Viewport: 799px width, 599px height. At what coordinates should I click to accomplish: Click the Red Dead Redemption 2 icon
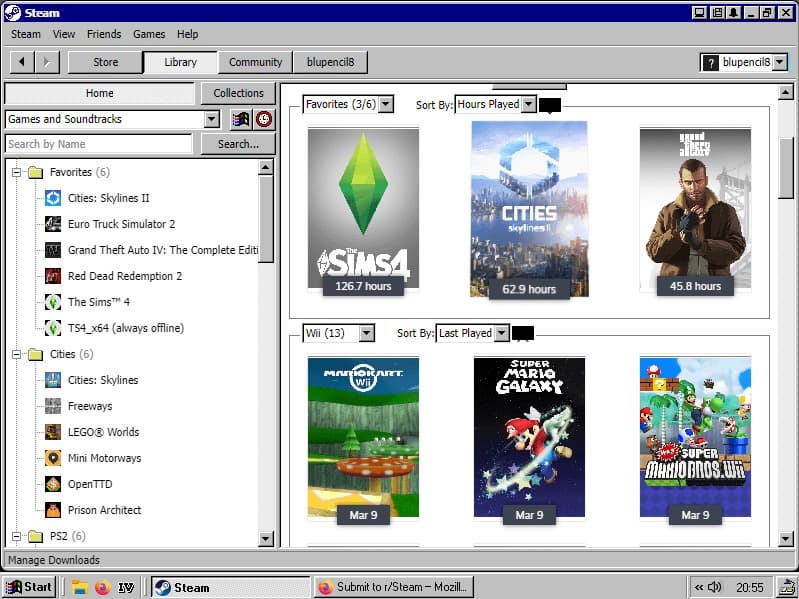[x=52, y=276]
